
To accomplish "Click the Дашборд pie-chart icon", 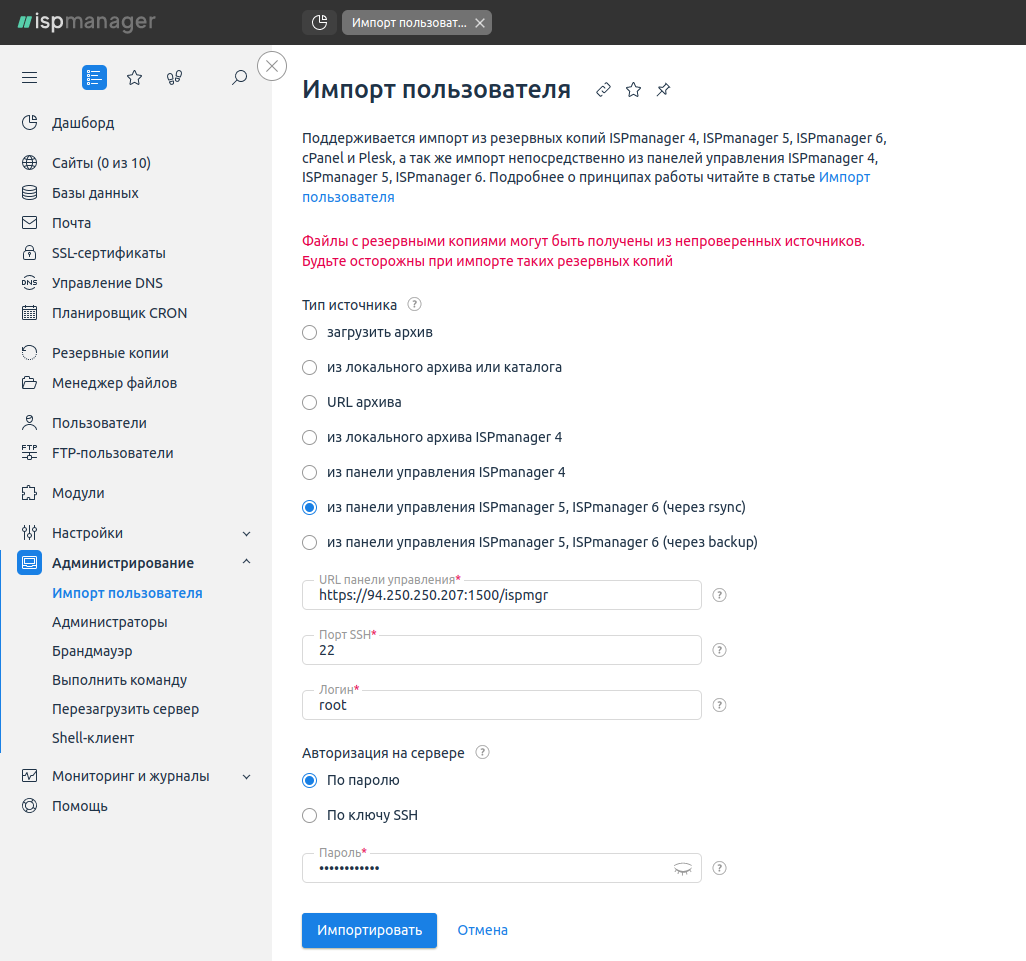I will [29, 122].
